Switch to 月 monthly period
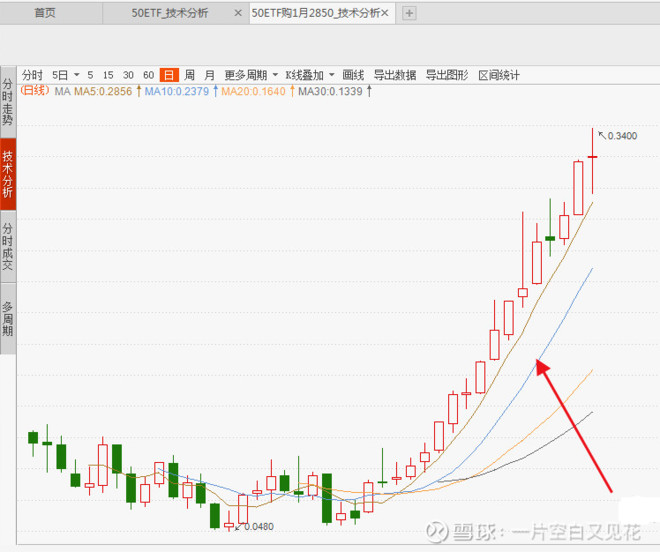Viewport: 660px width, 552px height. [210, 75]
